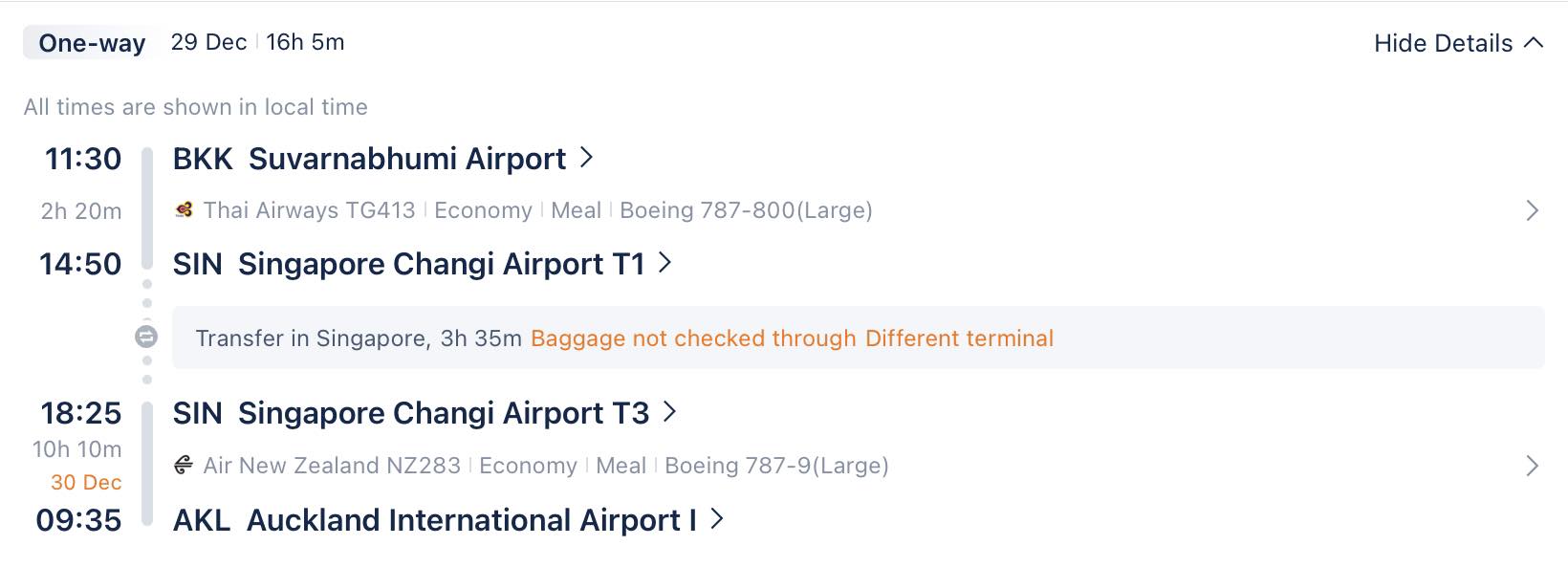Click the Different terminal warning text

959,338
